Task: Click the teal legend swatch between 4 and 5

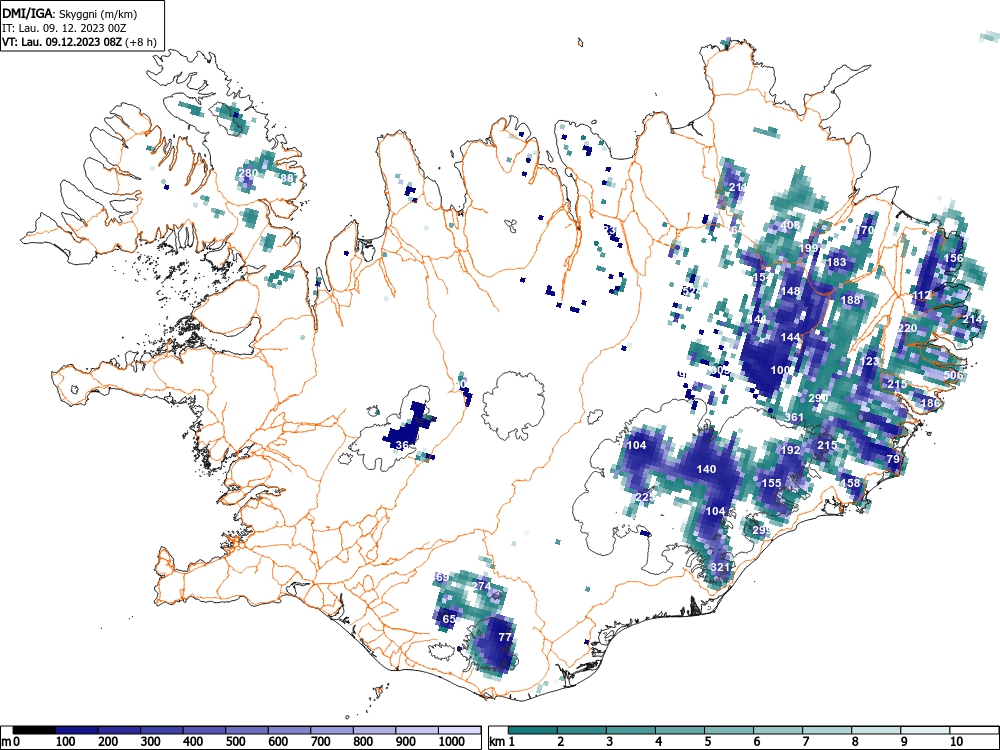Action: tap(680, 730)
